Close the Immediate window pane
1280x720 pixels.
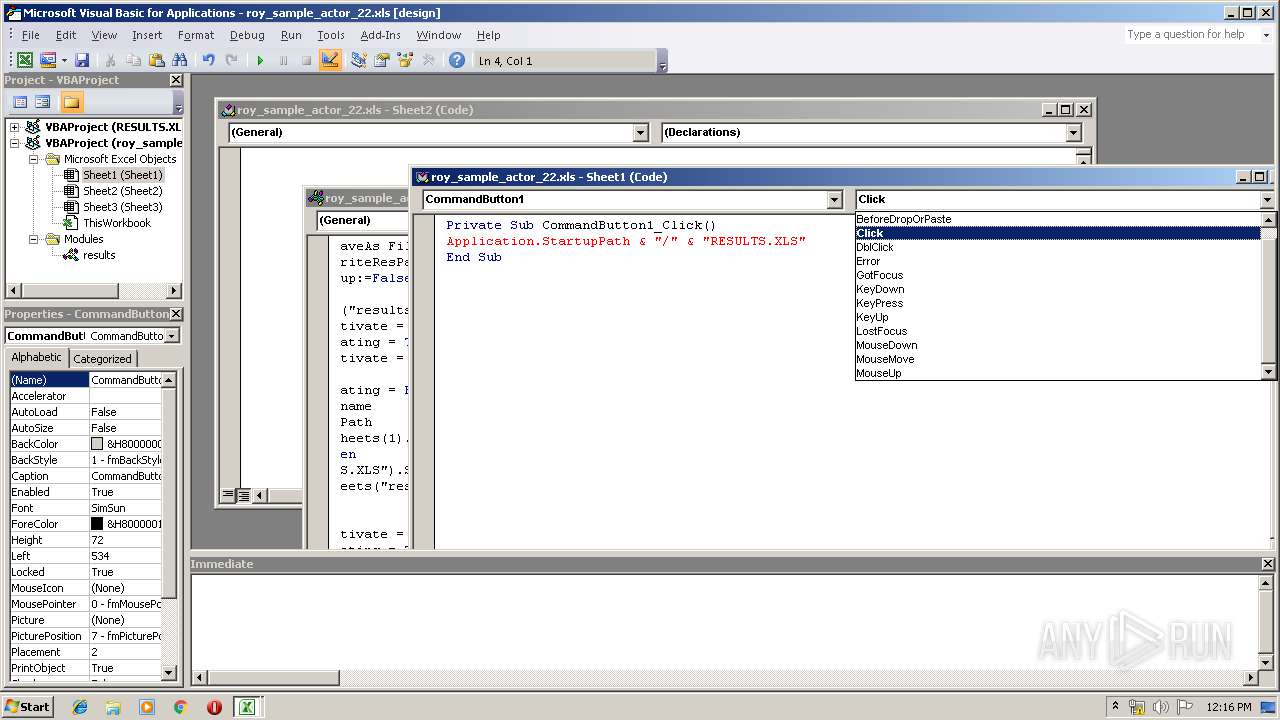click(1270, 564)
